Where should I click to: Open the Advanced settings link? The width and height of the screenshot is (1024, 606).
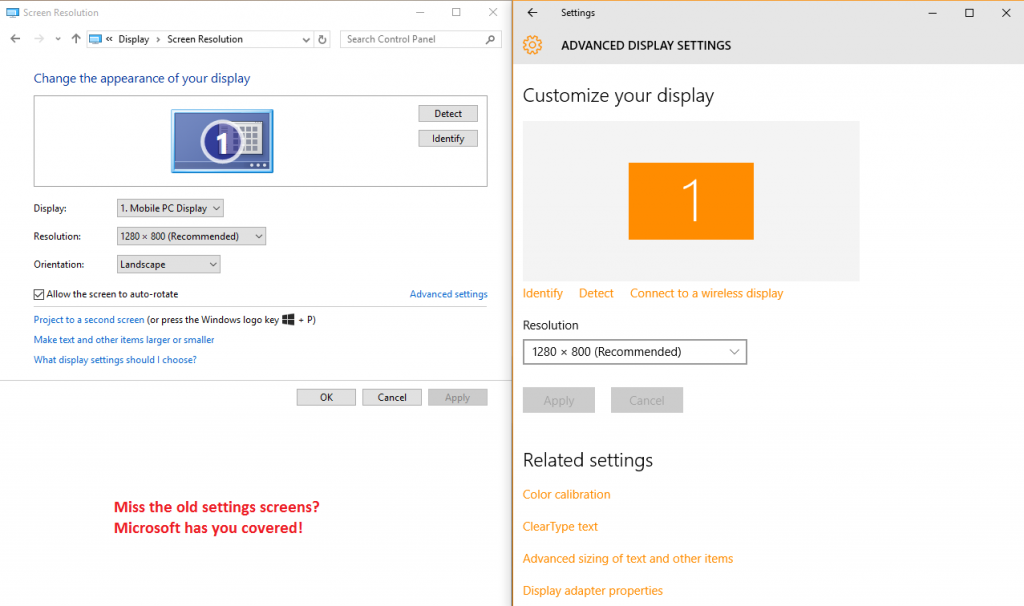tap(449, 294)
